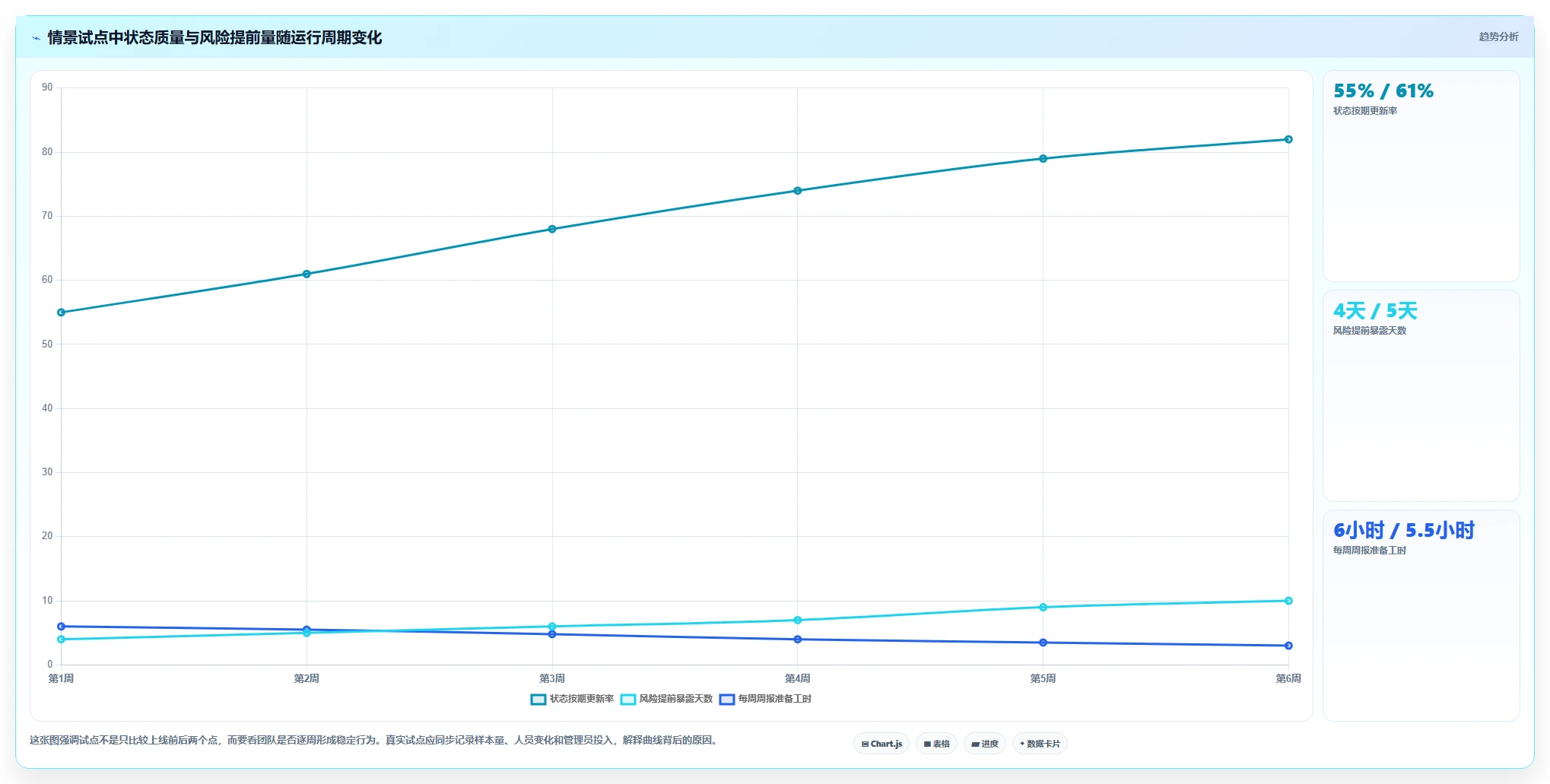Select the 数据卡片 tag
1550x784 pixels.
pyautogui.click(x=1039, y=744)
